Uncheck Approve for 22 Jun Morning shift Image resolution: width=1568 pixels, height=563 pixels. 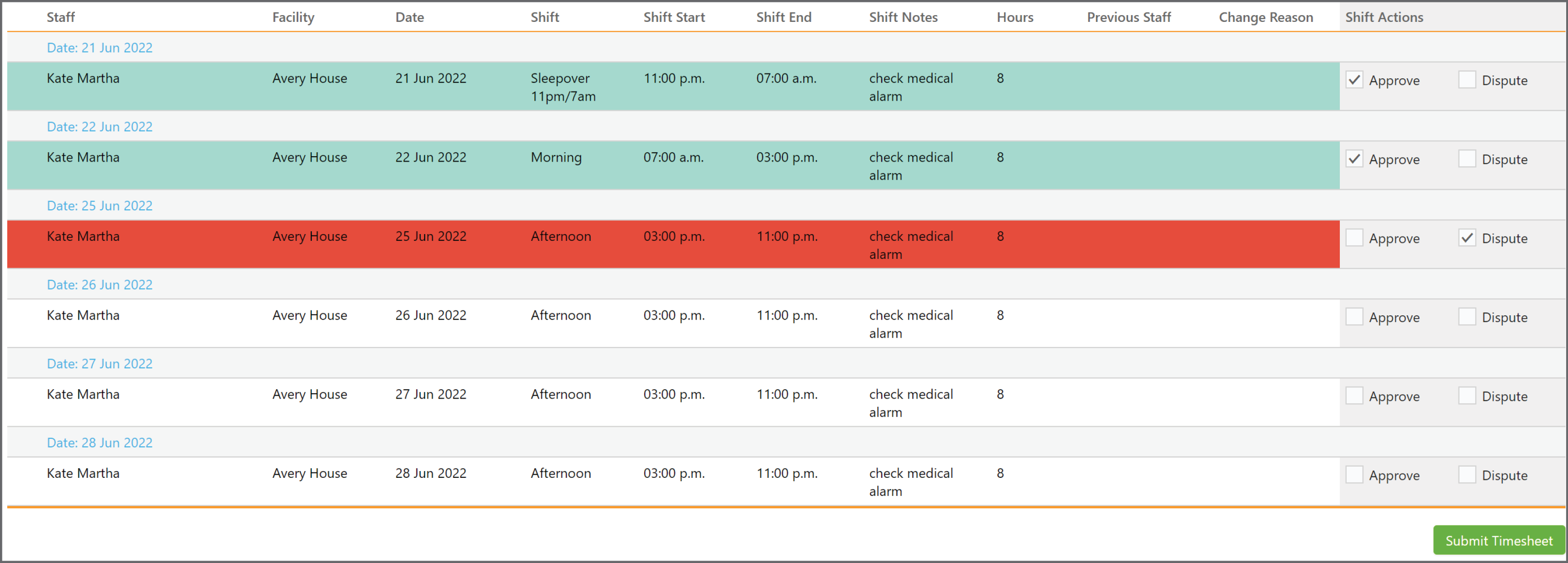click(x=1354, y=159)
